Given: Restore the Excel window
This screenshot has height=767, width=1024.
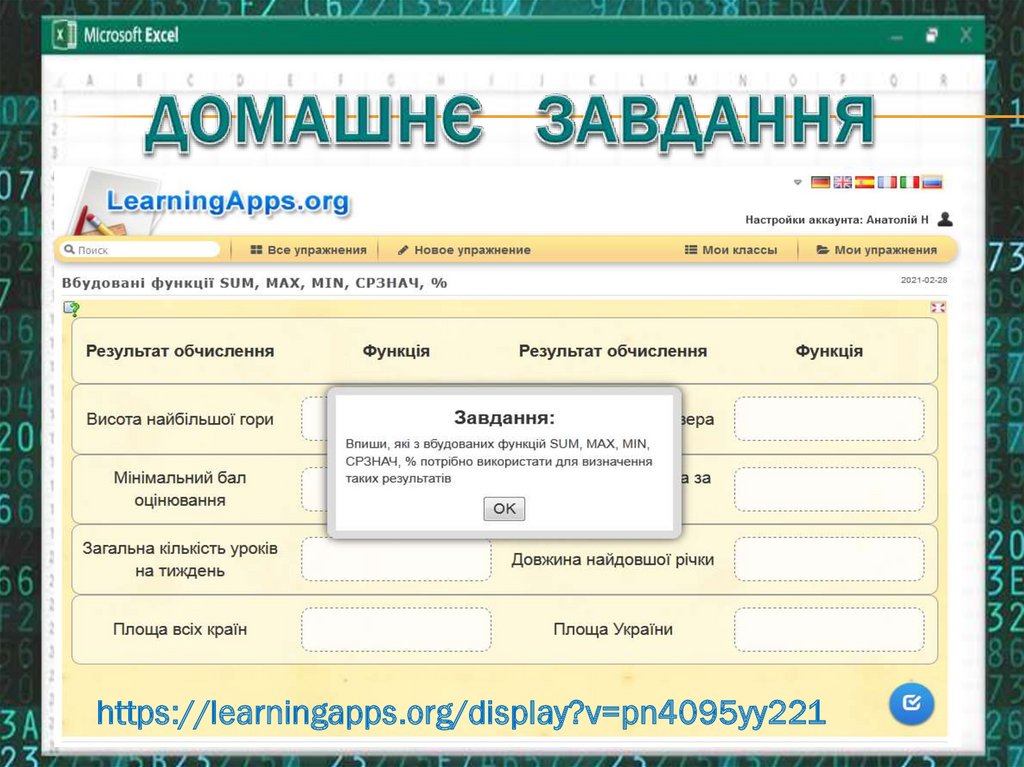Looking at the screenshot, I should pyautogui.click(x=931, y=35).
